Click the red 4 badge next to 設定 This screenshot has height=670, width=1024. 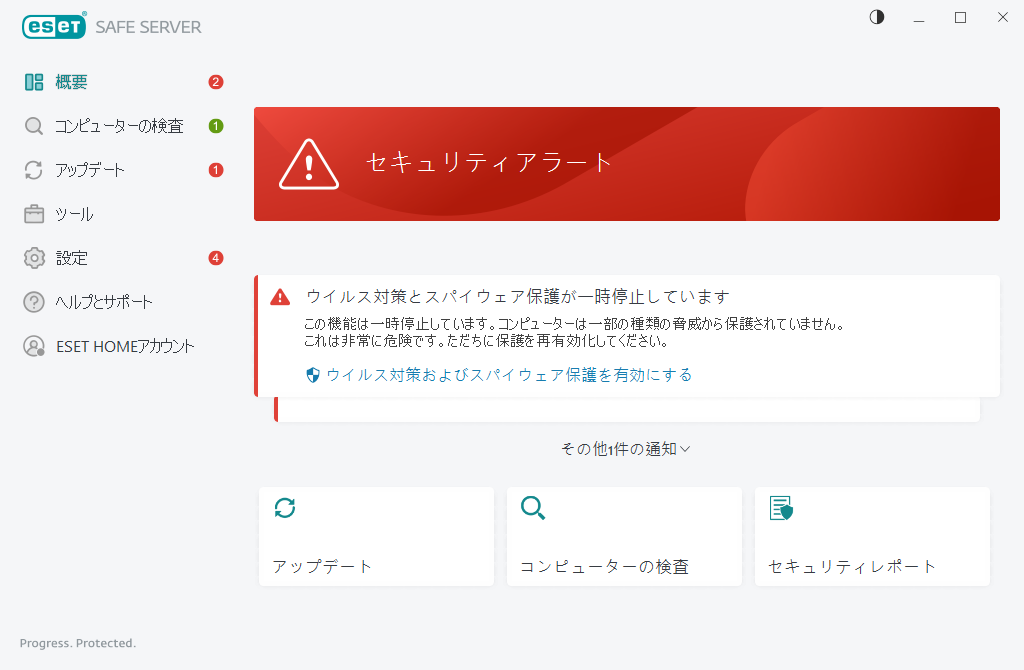215,257
